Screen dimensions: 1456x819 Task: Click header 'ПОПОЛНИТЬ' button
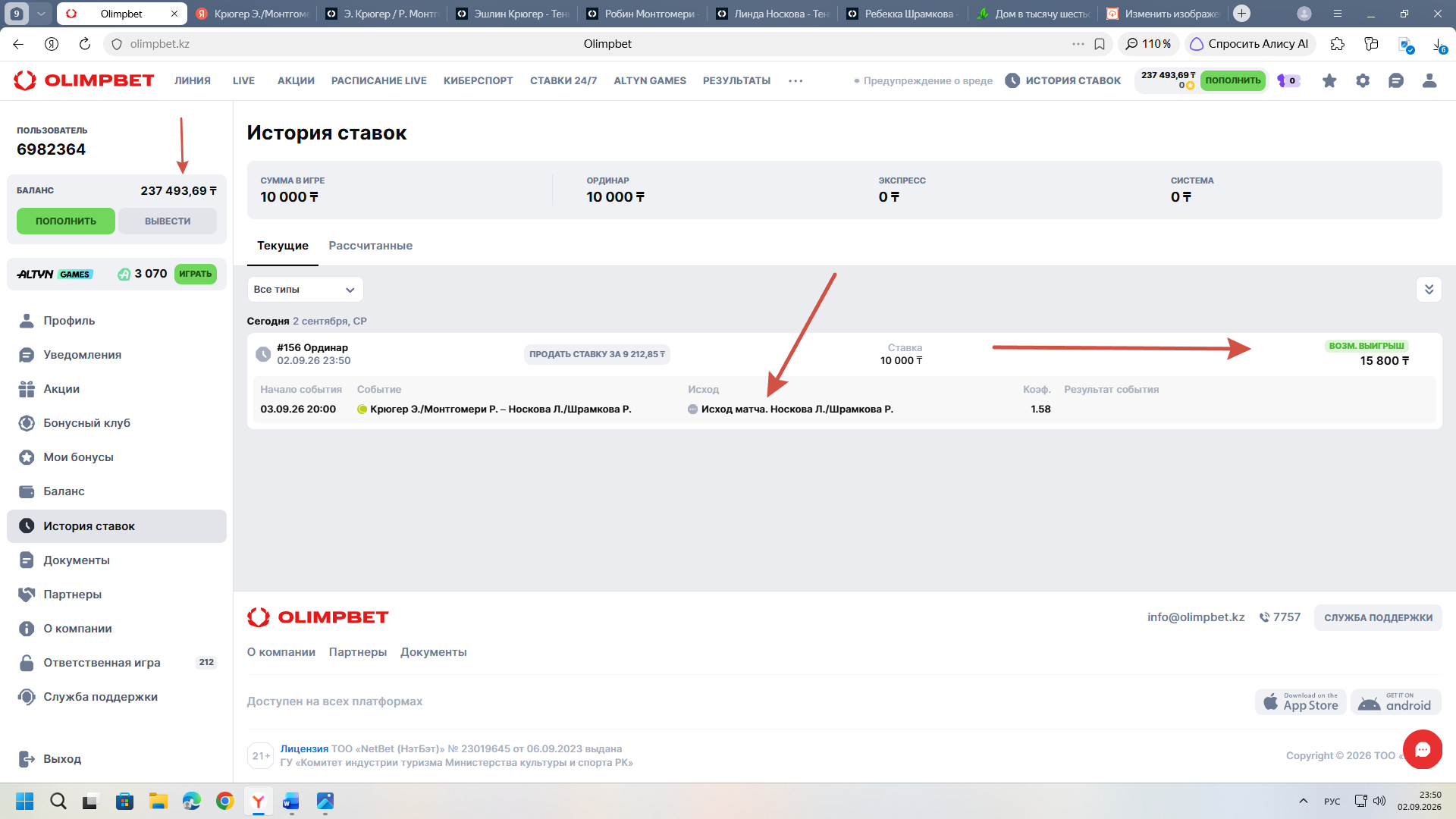[x=1233, y=80]
